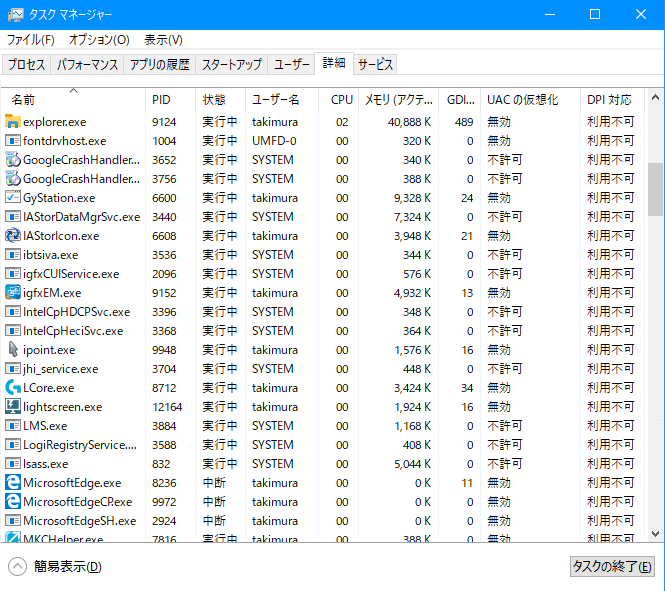The width and height of the screenshot is (665, 591).
Task: Select the 詳細 tab
Action: coord(334,64)
